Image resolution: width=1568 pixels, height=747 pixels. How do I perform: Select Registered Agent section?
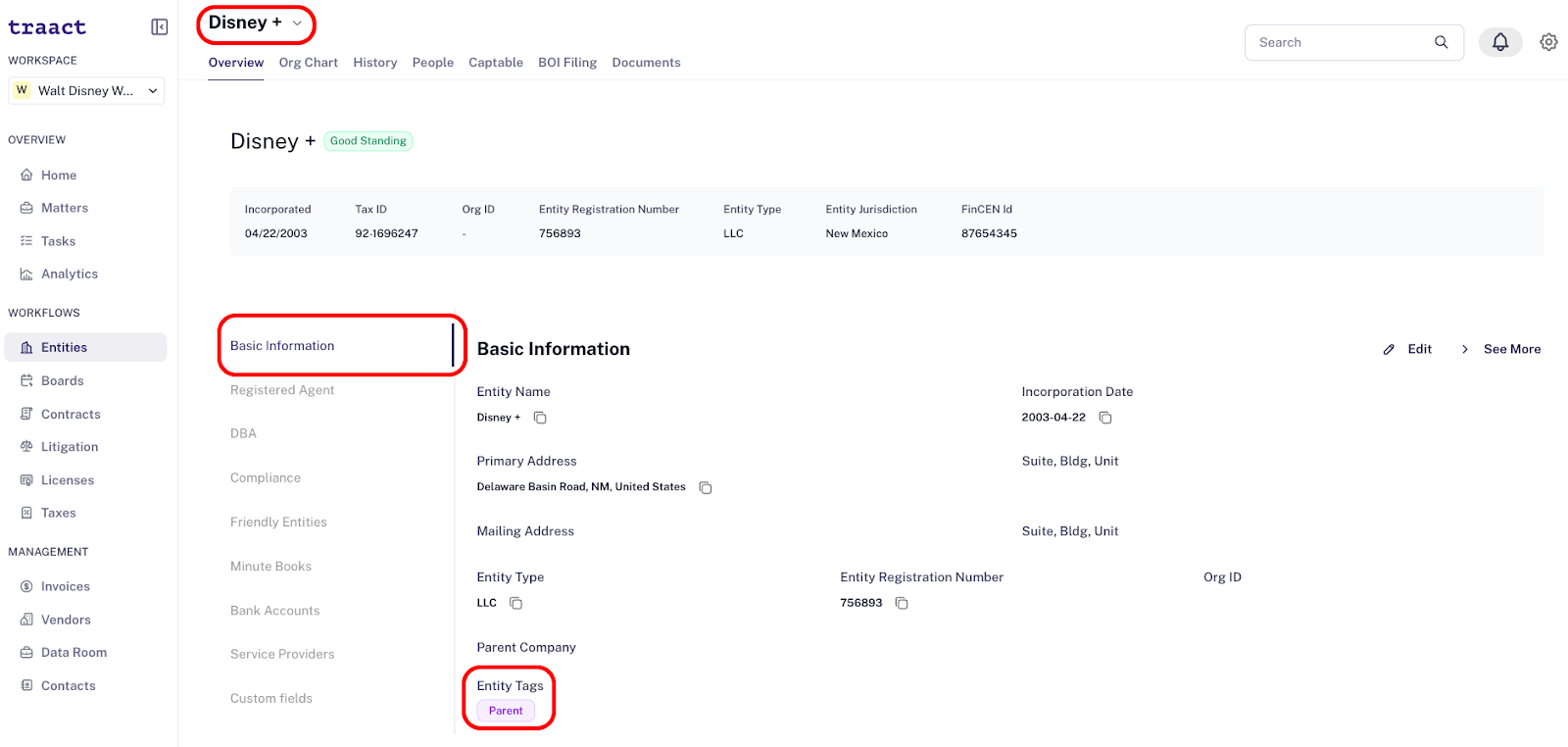click(282, 390)
